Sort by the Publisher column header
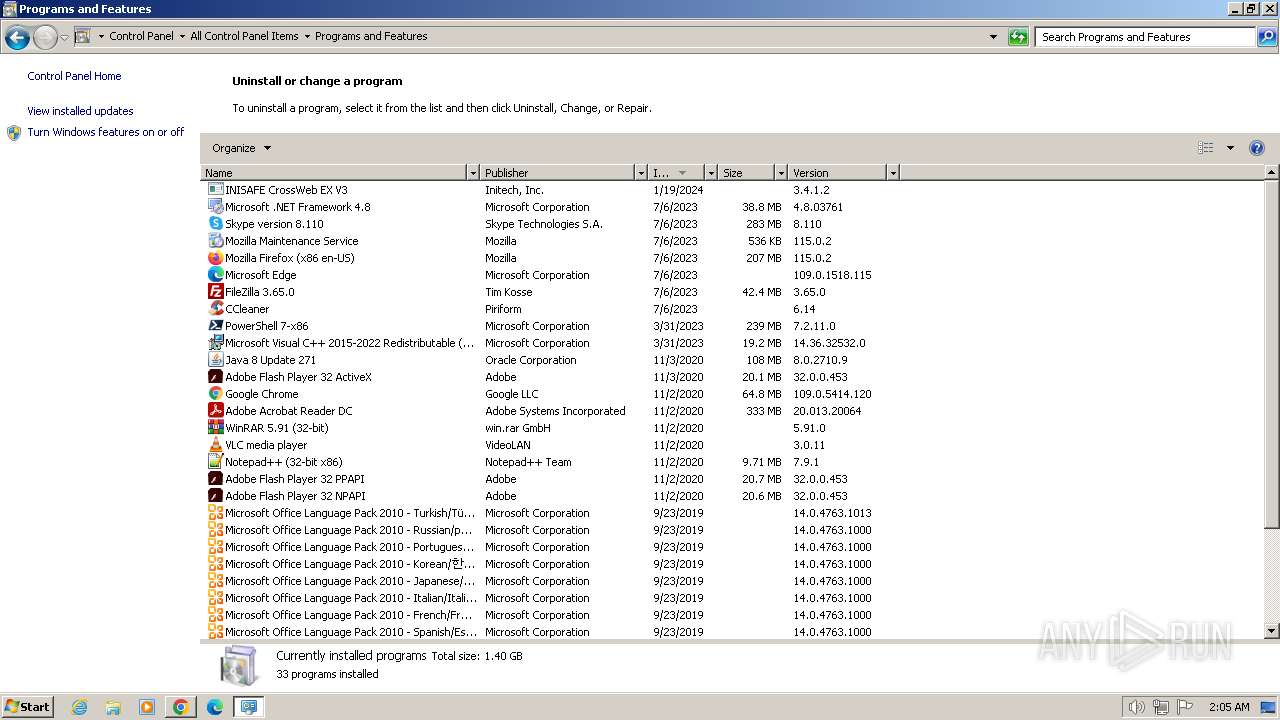 557,173
